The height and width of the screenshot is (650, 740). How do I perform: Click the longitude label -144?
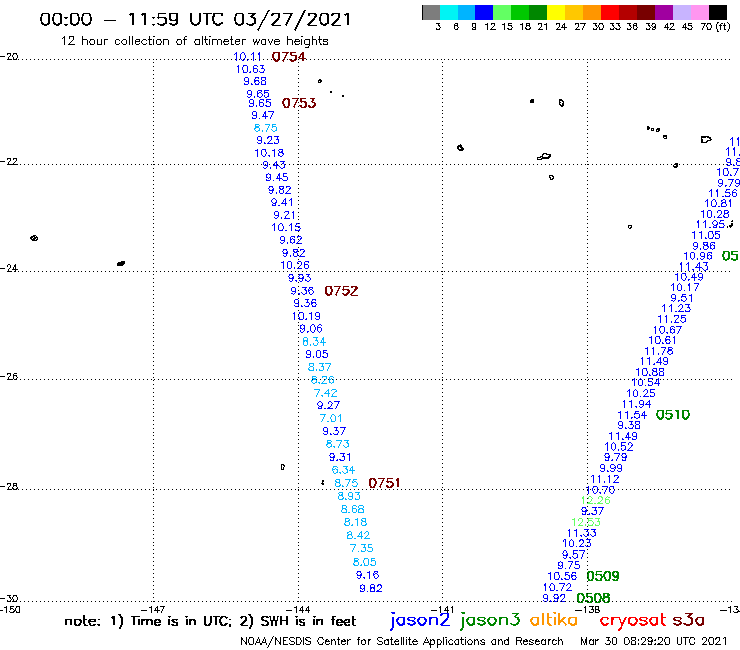[x=298, y=609]
